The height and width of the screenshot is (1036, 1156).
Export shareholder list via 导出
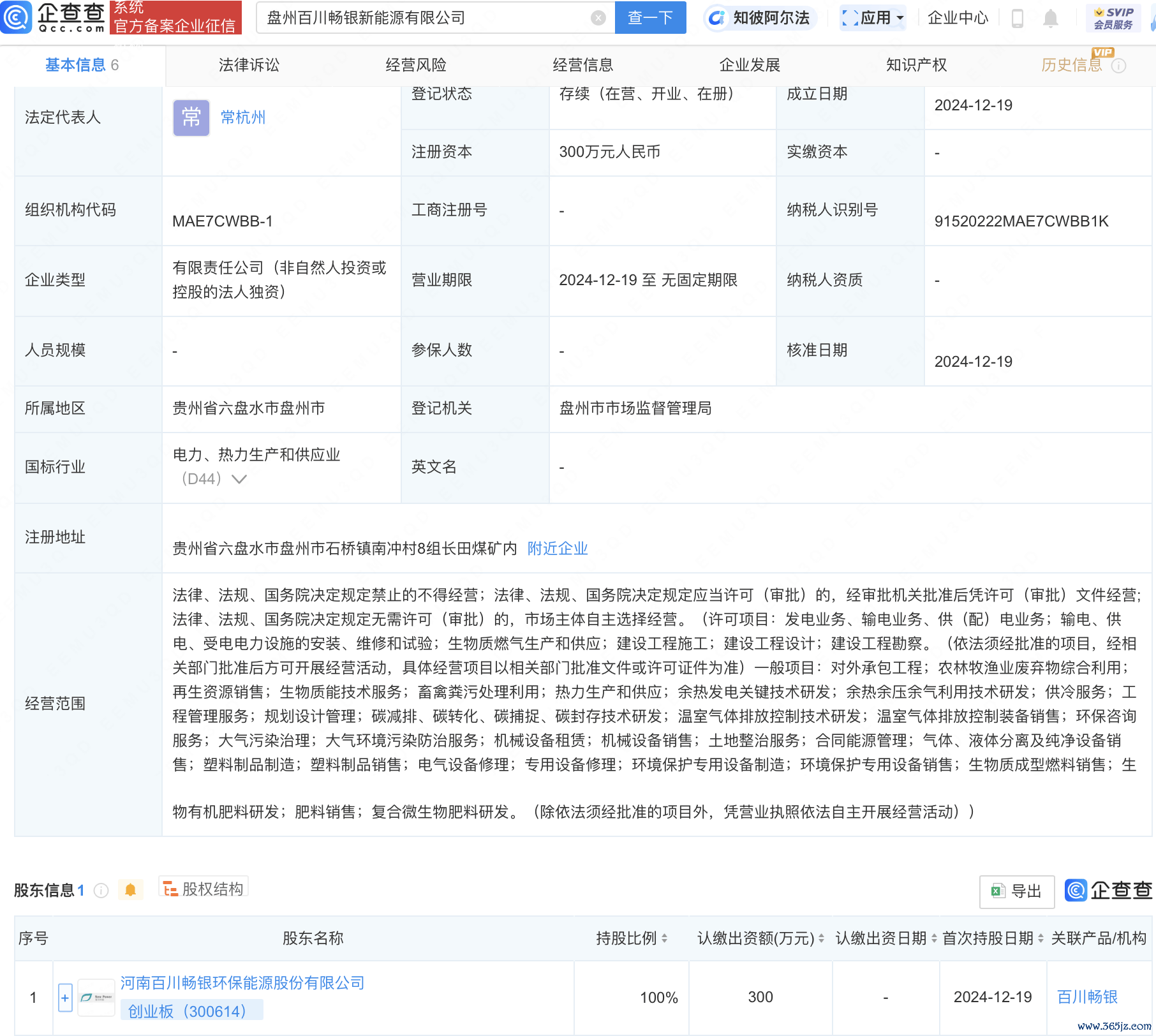click(1016, 891)
